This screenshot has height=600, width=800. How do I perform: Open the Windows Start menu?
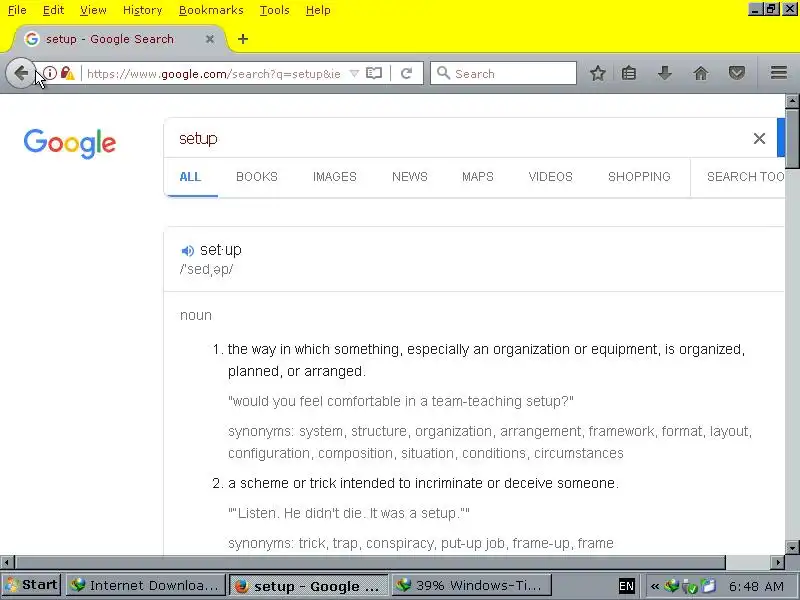point(32,585)
